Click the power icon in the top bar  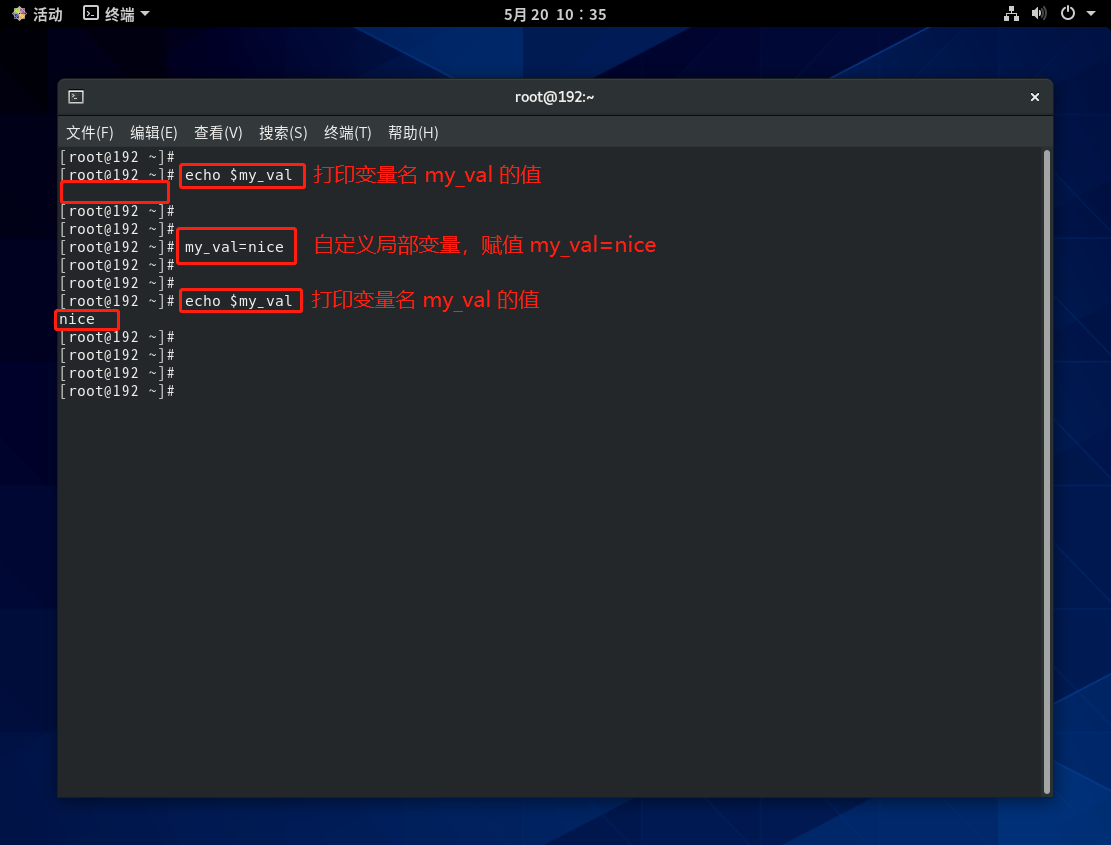(x=1068, y=14)
